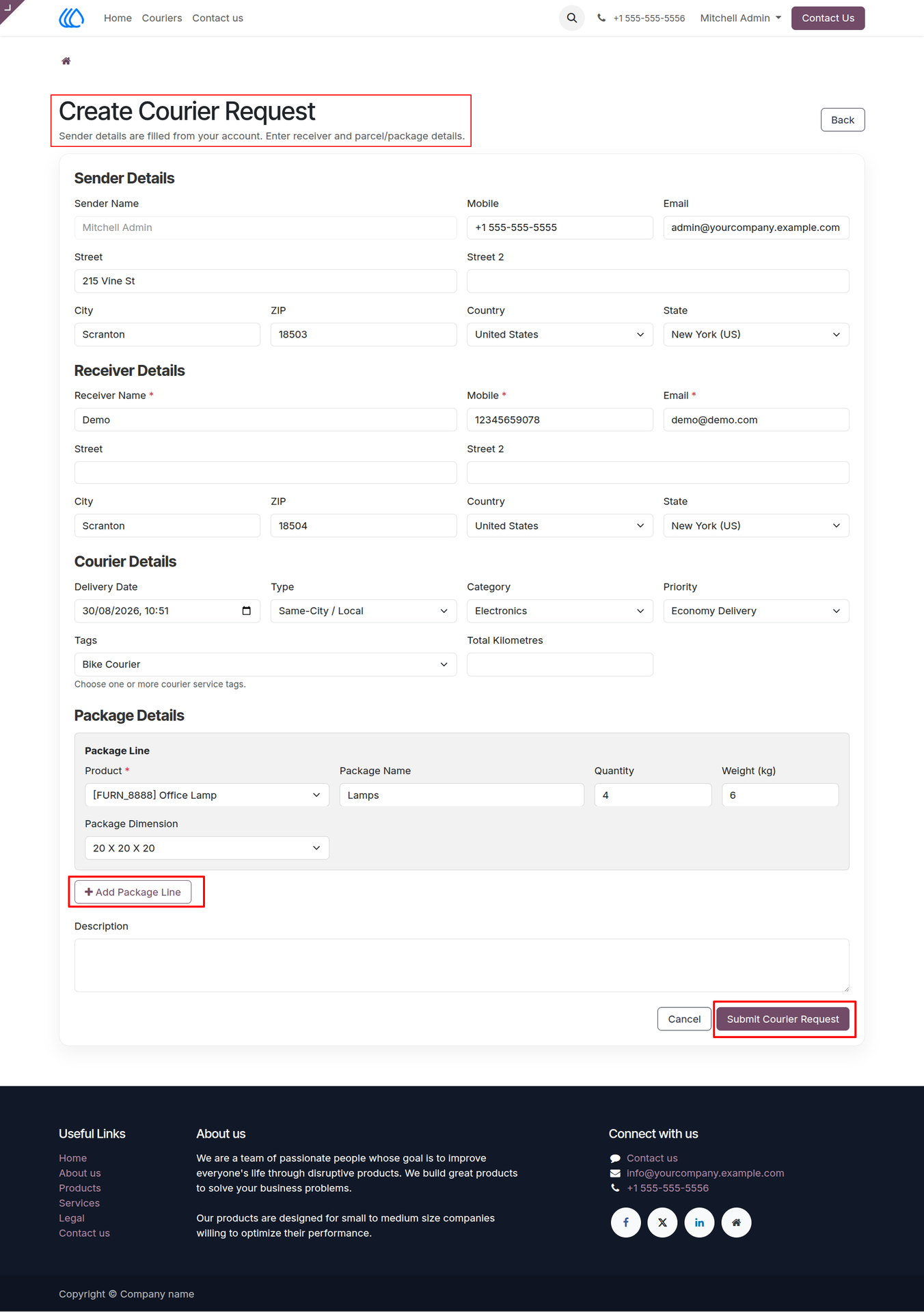Open Couriers in the top menu
The height and width of the screenshot is (1312, 924).
(162, 18)
